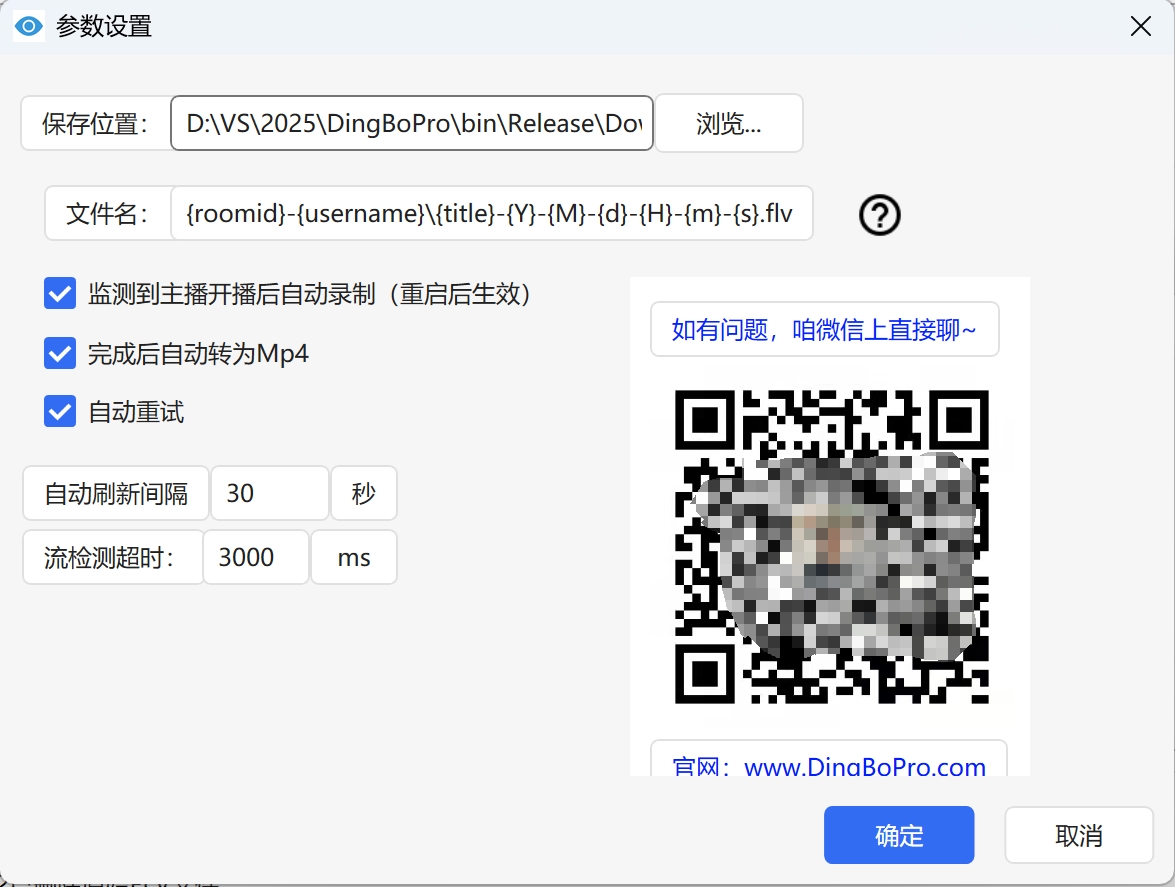Click the refresh interval value 30
Screen dimensions: 1175x887
pyautogui.click(x=268, y=493)
